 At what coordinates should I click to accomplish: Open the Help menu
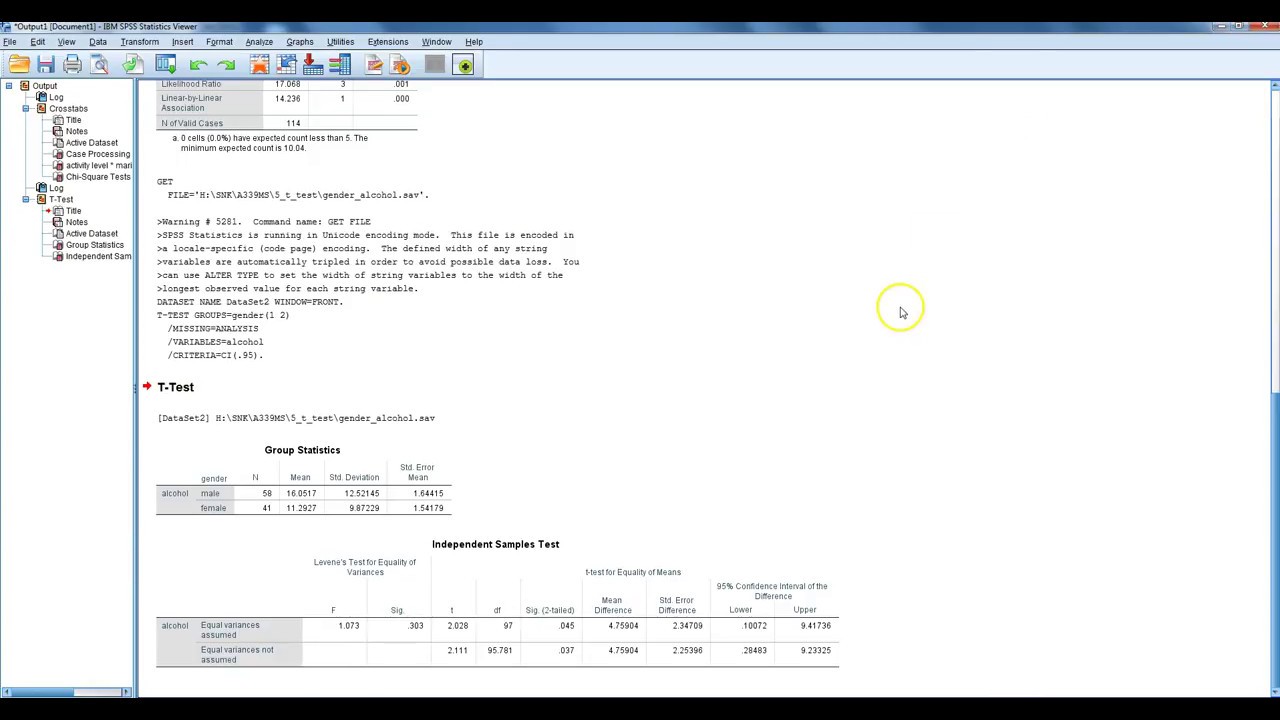[474, 42]
